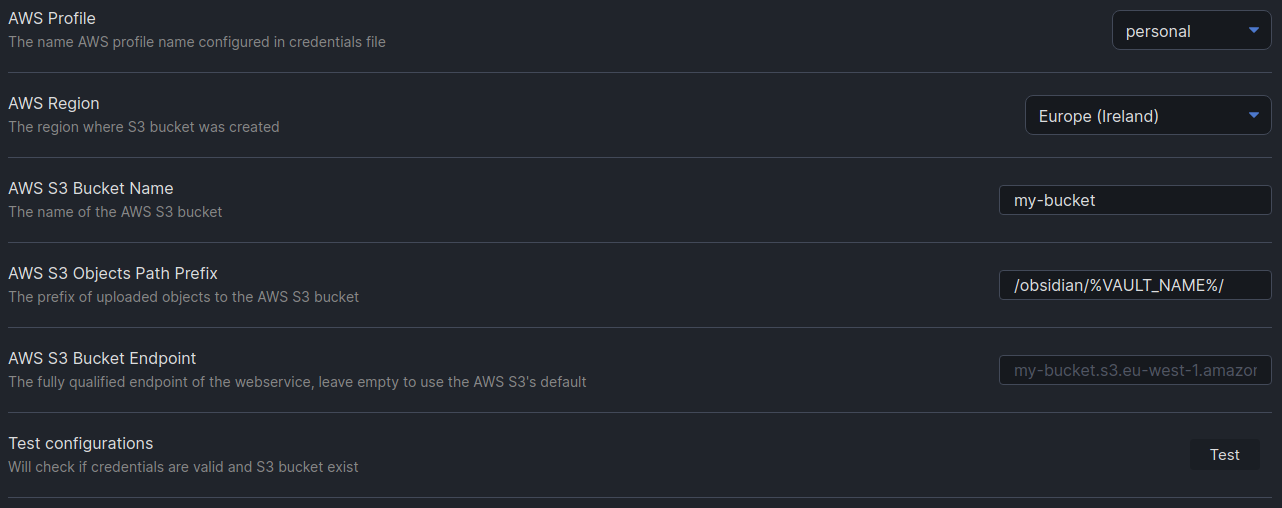
Task: Click the description about credentials file profile name
Action: (x=197, y=42)
